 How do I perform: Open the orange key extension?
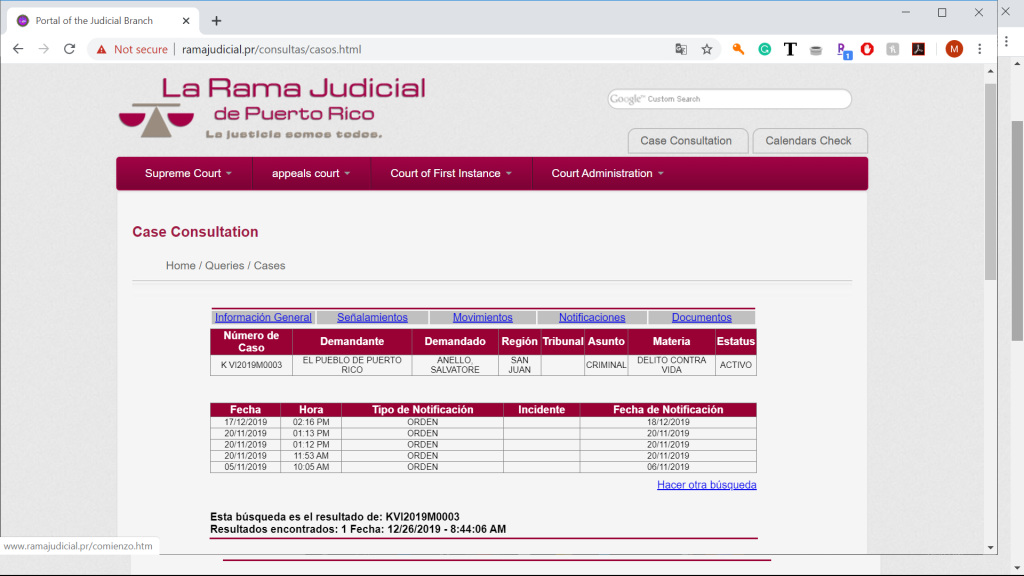(739, 49)
